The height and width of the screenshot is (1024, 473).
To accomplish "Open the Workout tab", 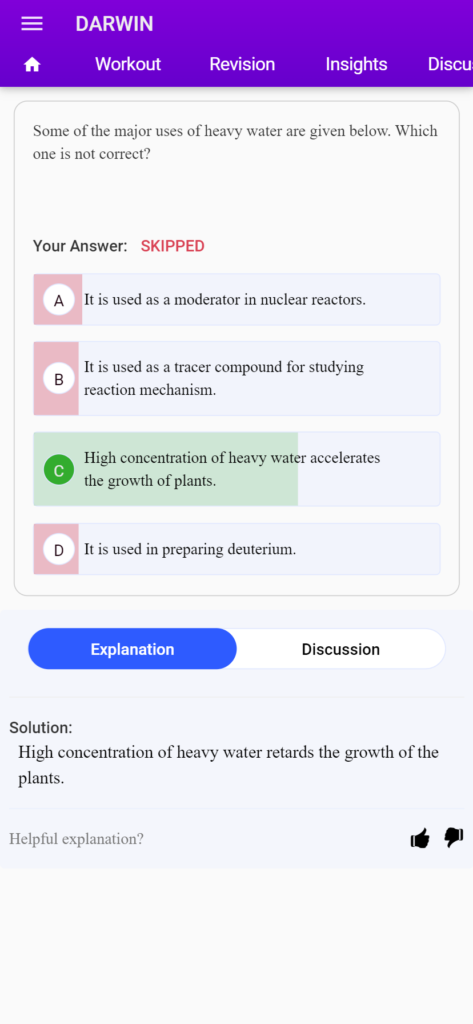I will [128, 64].
